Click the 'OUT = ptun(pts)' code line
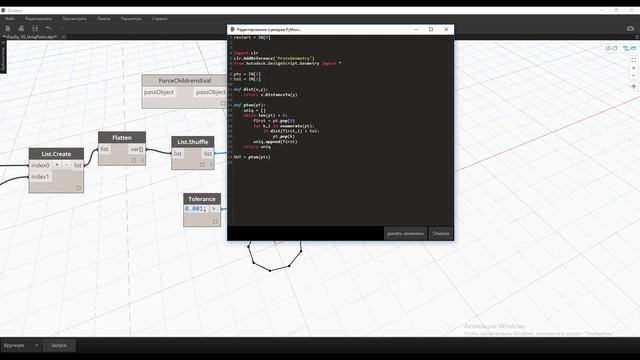The height and width of the screenshot is (360, 640). tap(252, 157)
